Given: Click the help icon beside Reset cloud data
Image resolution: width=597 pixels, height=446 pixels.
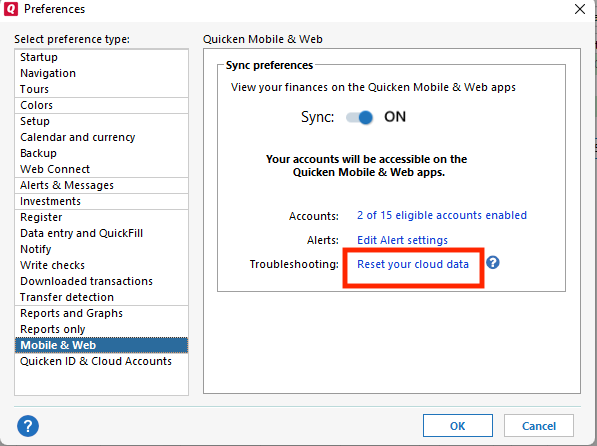Looking at the screenshot, I should coord(493,262).
